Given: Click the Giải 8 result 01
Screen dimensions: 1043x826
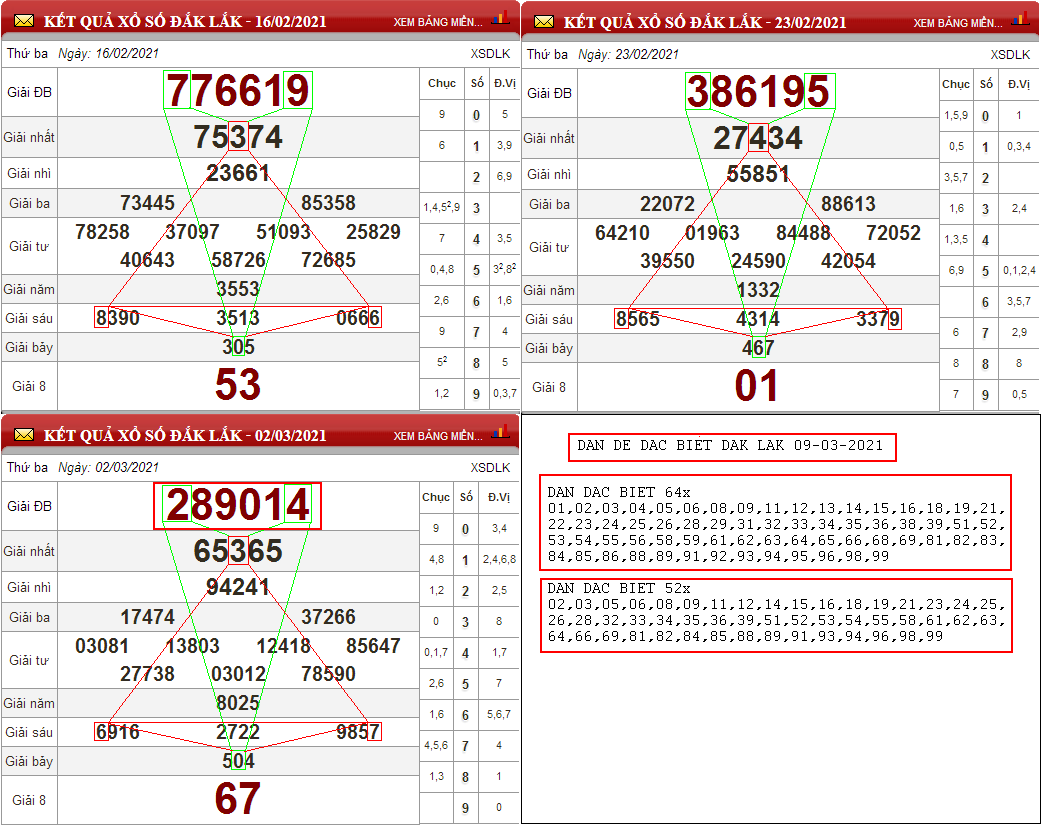Looking at the screenshot, I should point(757,386).
